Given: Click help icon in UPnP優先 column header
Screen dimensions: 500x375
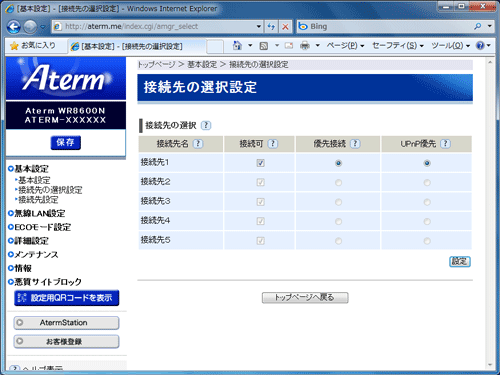Looking at the screenshot, I should pyautogui.click(x=445, y=144).
